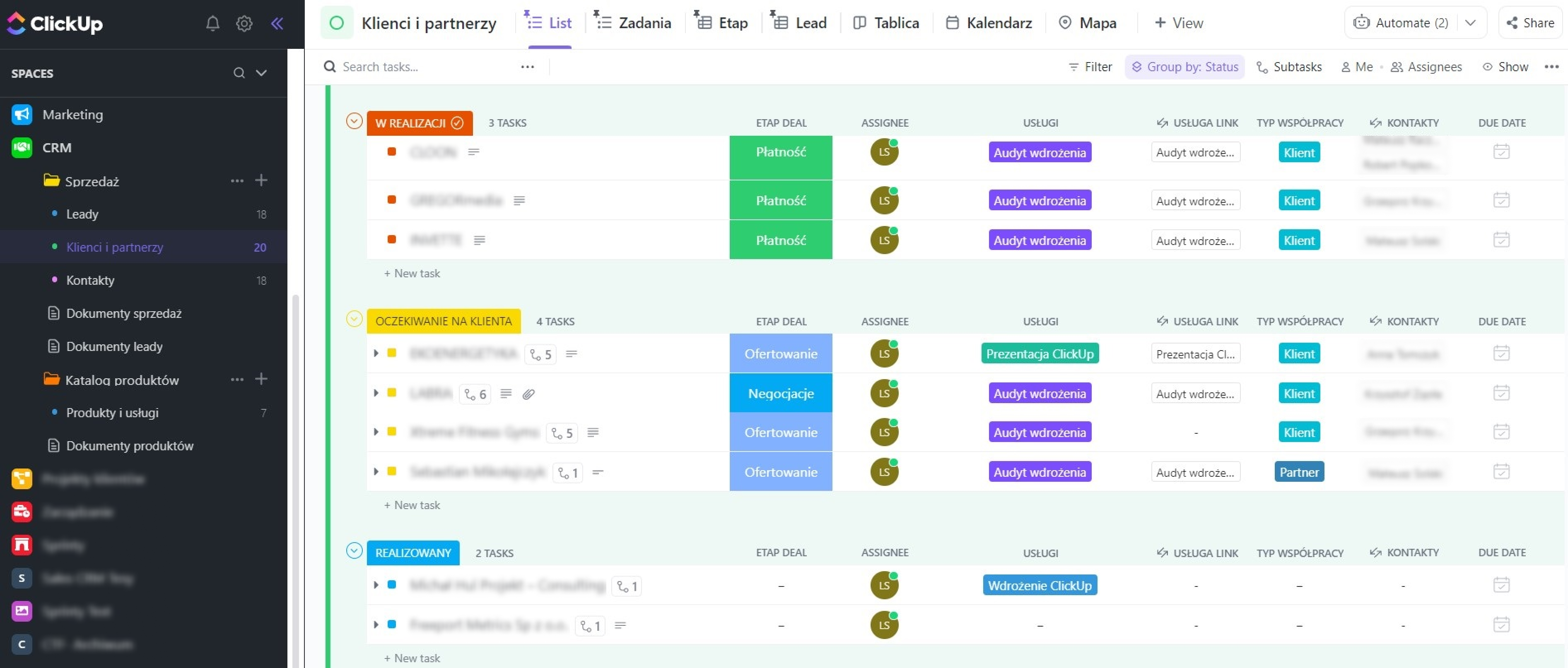Click the blue Negocjacje stage cell
Screen dimensions: 1568x668
[x=781, y=393]
